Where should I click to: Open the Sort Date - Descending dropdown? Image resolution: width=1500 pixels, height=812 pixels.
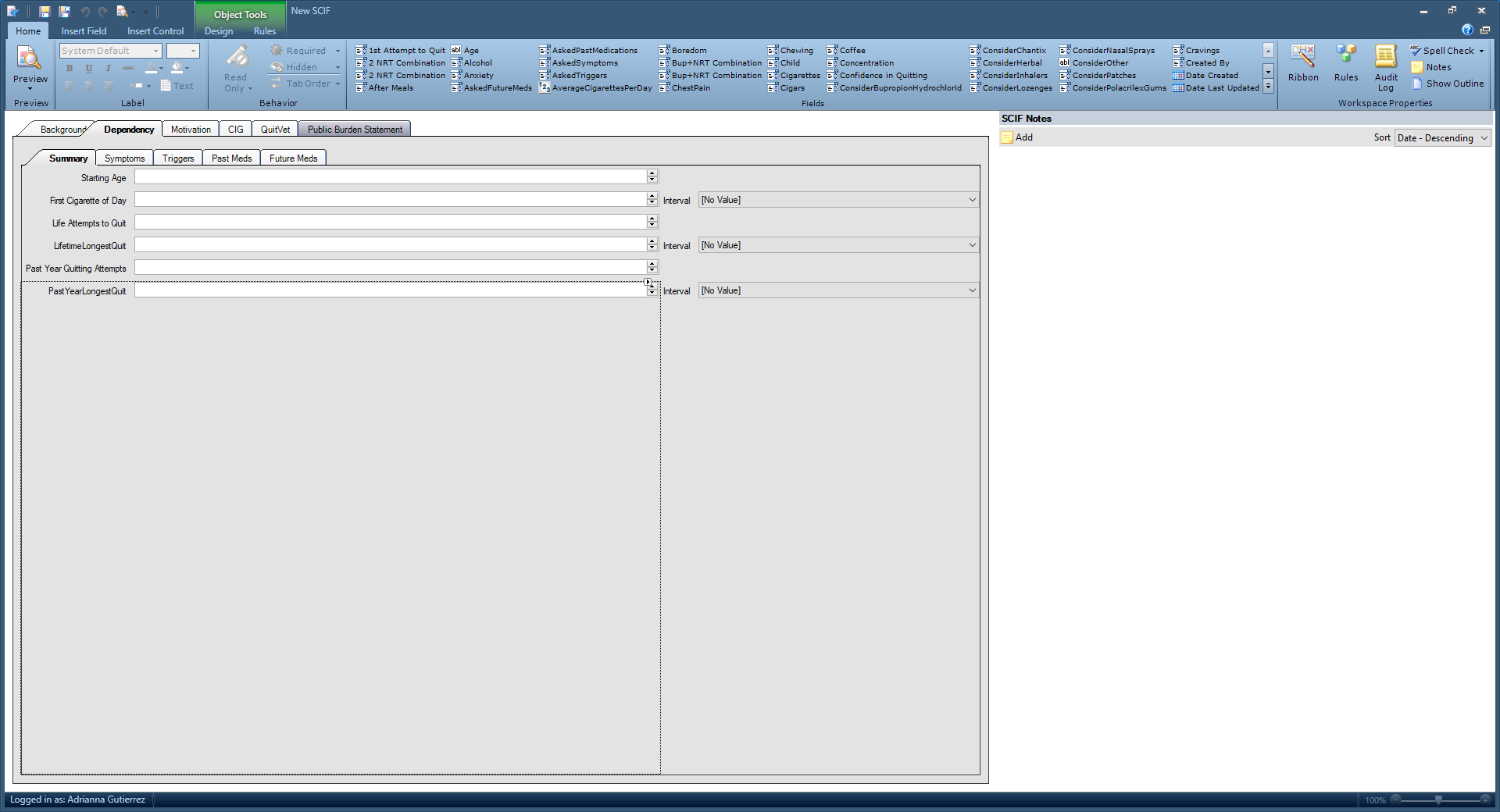click(x=1443, y=138)
